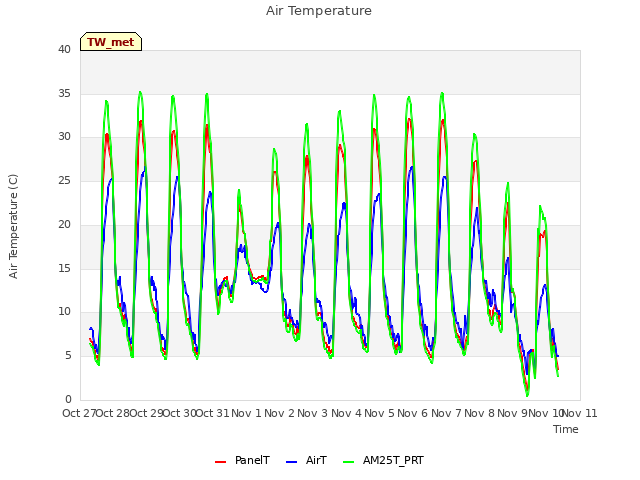Click the 'Oct 31' x-axis tick label

[213, 413]
